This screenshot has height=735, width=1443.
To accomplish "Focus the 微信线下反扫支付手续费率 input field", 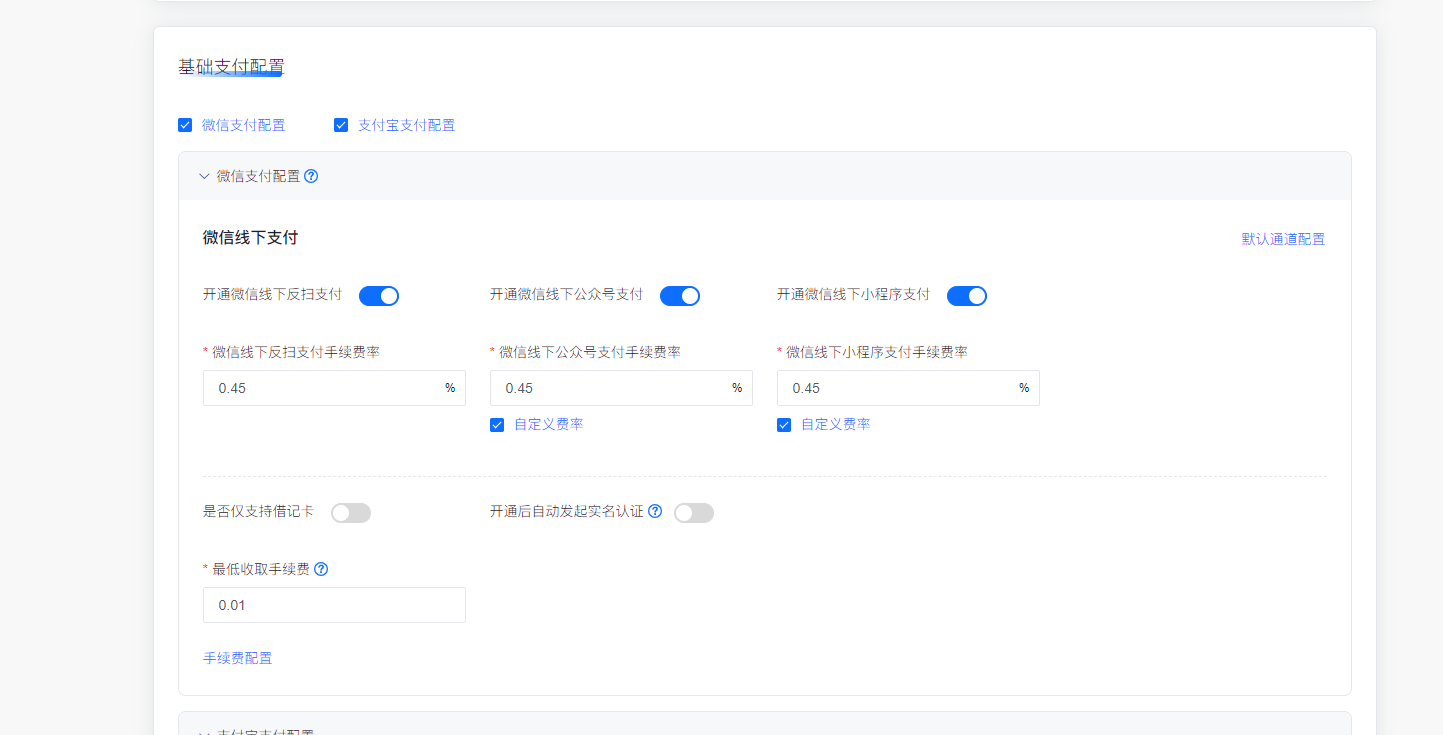I will [320, 388].
